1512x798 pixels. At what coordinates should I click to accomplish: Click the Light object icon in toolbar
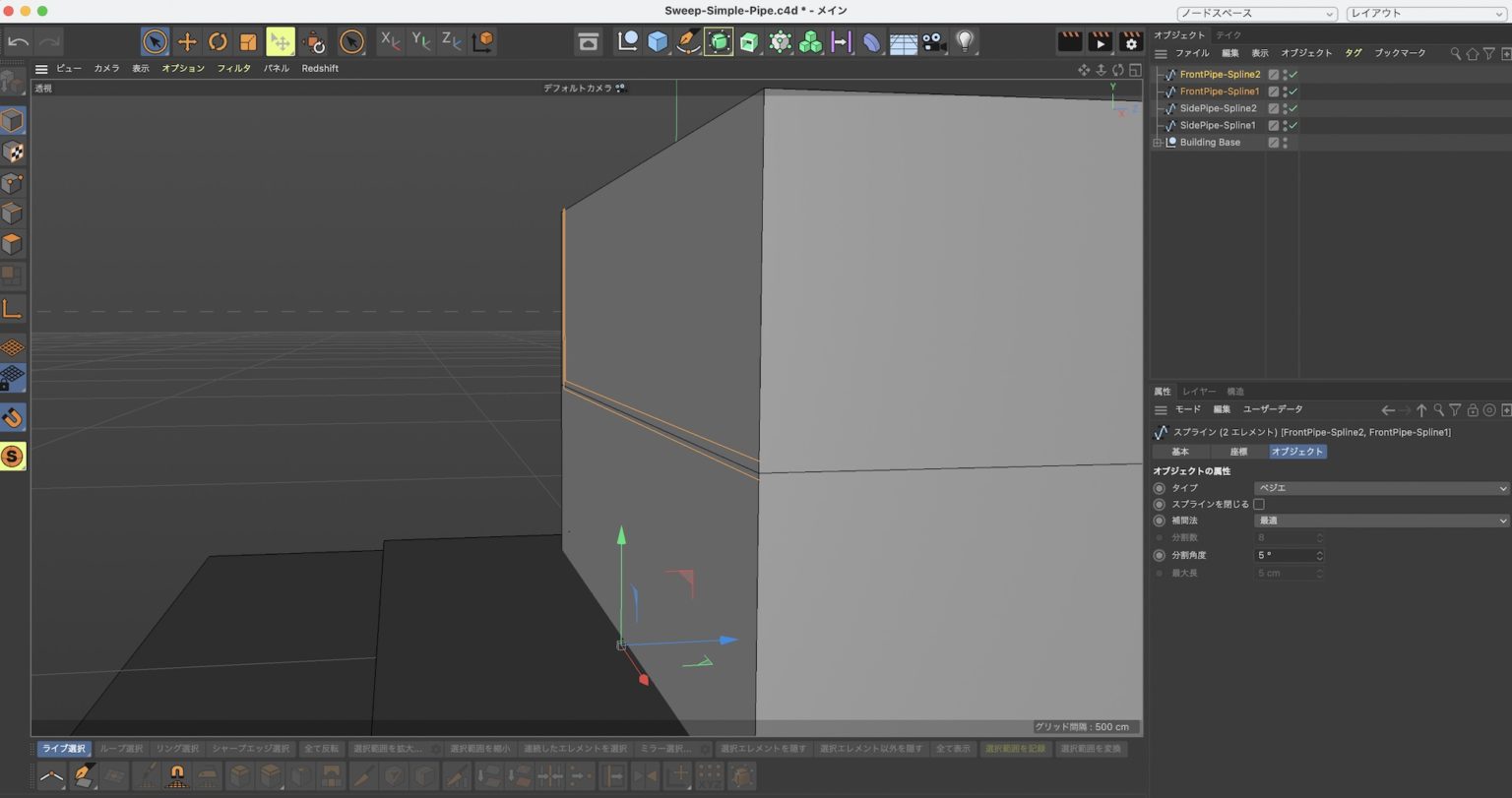[964, 41]
